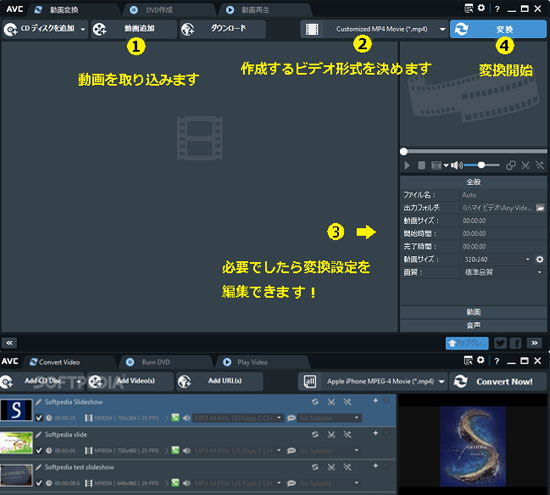Expand Apple iPhone MPEG-4 Movie profile dropdown
The image size is (550, 495).
[441, 382]
